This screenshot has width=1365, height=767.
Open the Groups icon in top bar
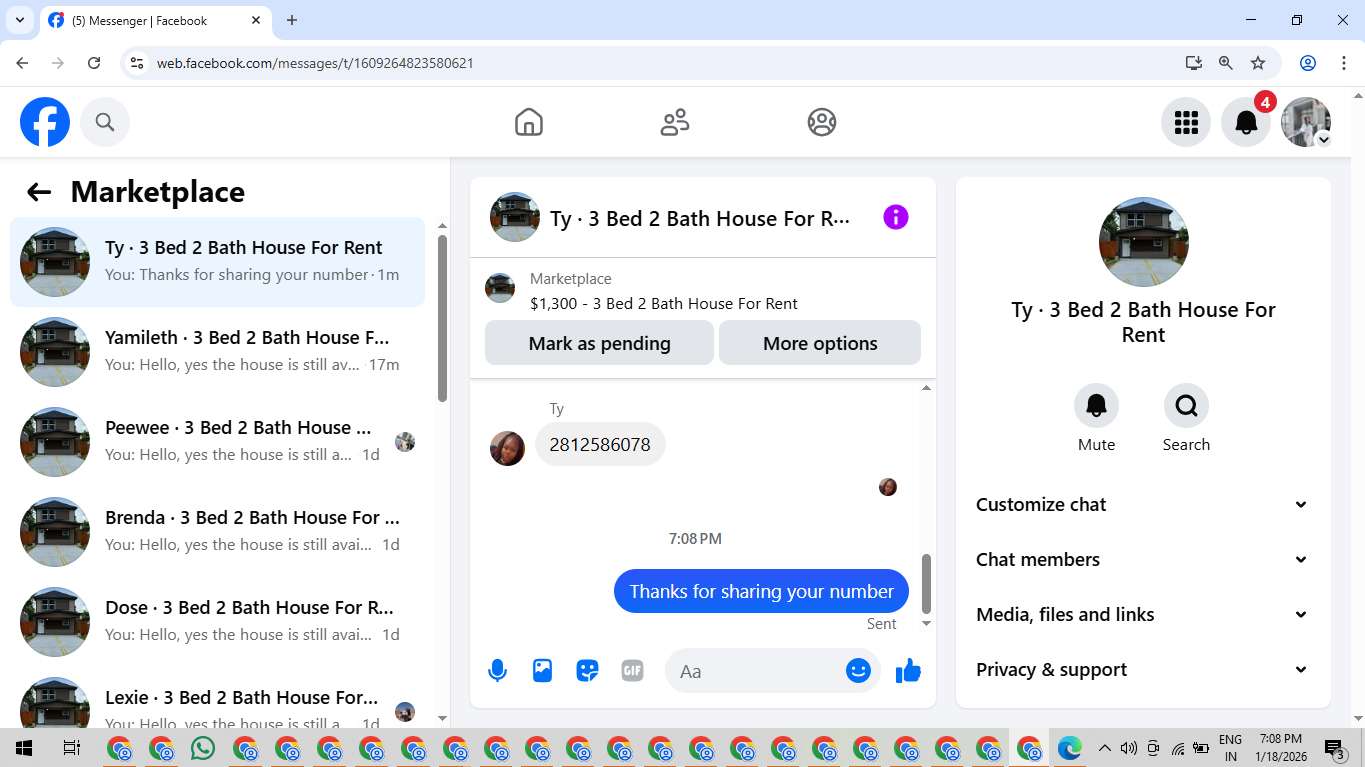coord(822,122)
